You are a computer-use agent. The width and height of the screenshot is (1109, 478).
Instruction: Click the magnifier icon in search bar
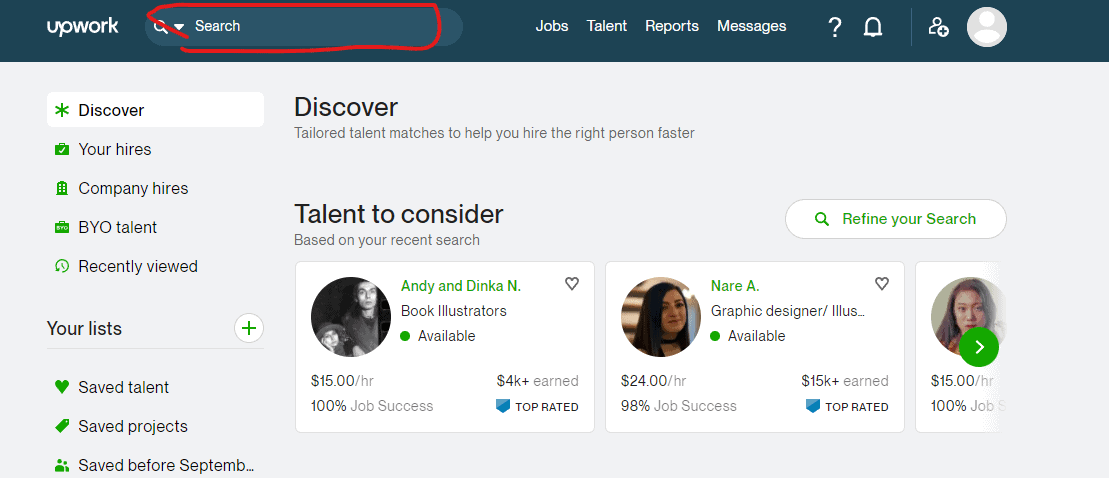[x=161, y=27]
